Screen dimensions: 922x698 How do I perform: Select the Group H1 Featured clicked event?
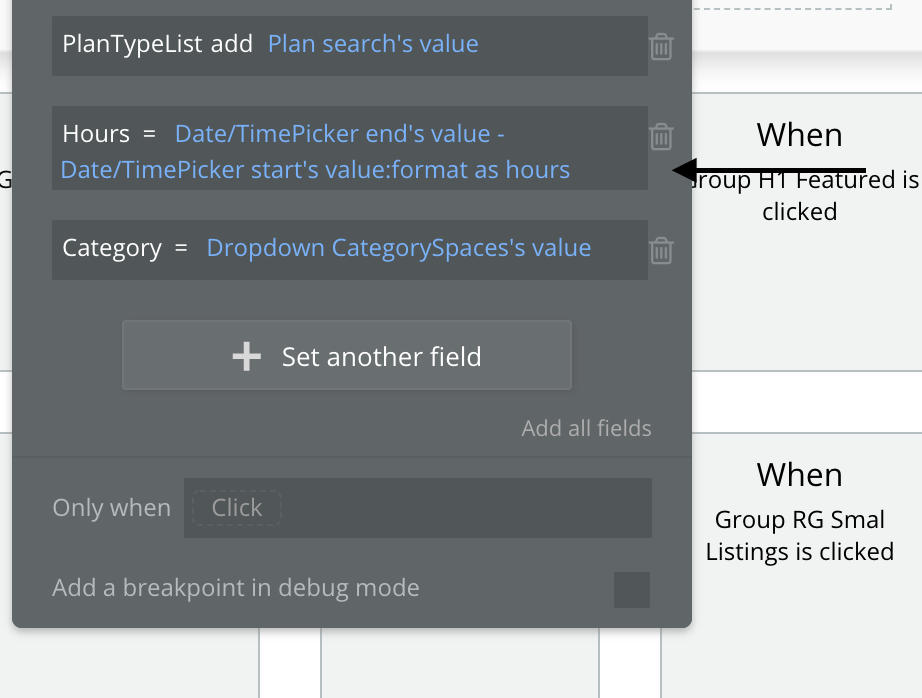(x=799, y=171)
